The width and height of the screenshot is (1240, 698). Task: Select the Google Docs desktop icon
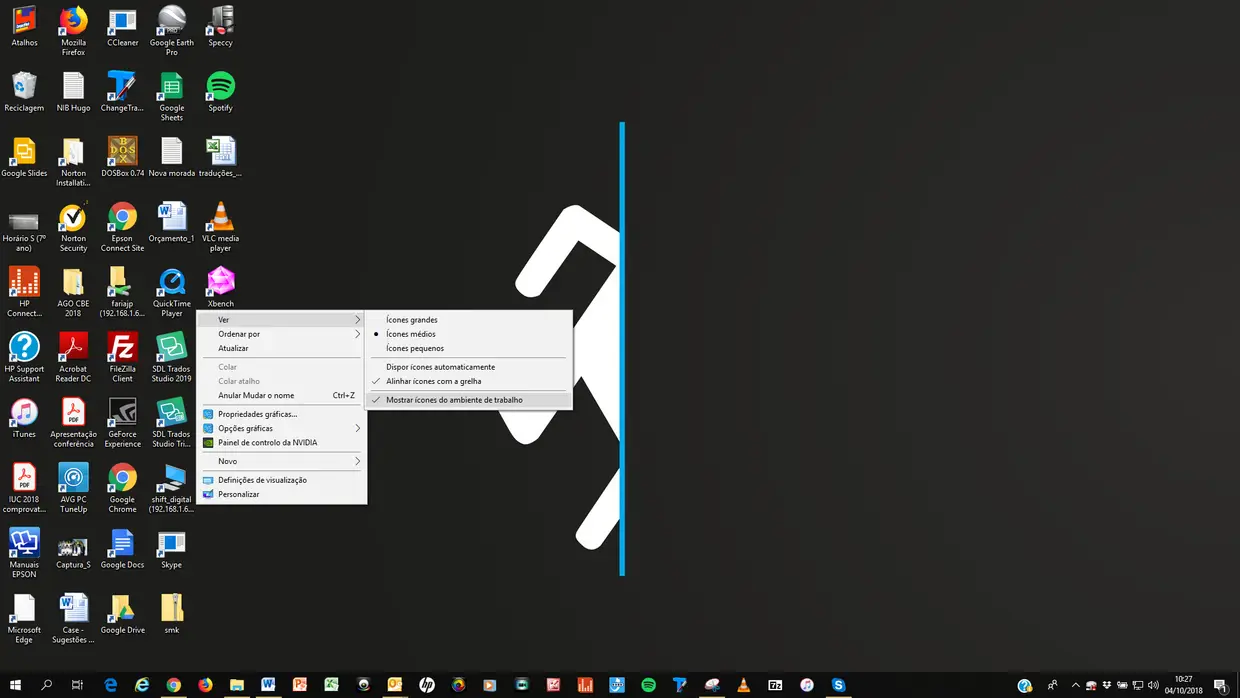(x=122, y=549)
